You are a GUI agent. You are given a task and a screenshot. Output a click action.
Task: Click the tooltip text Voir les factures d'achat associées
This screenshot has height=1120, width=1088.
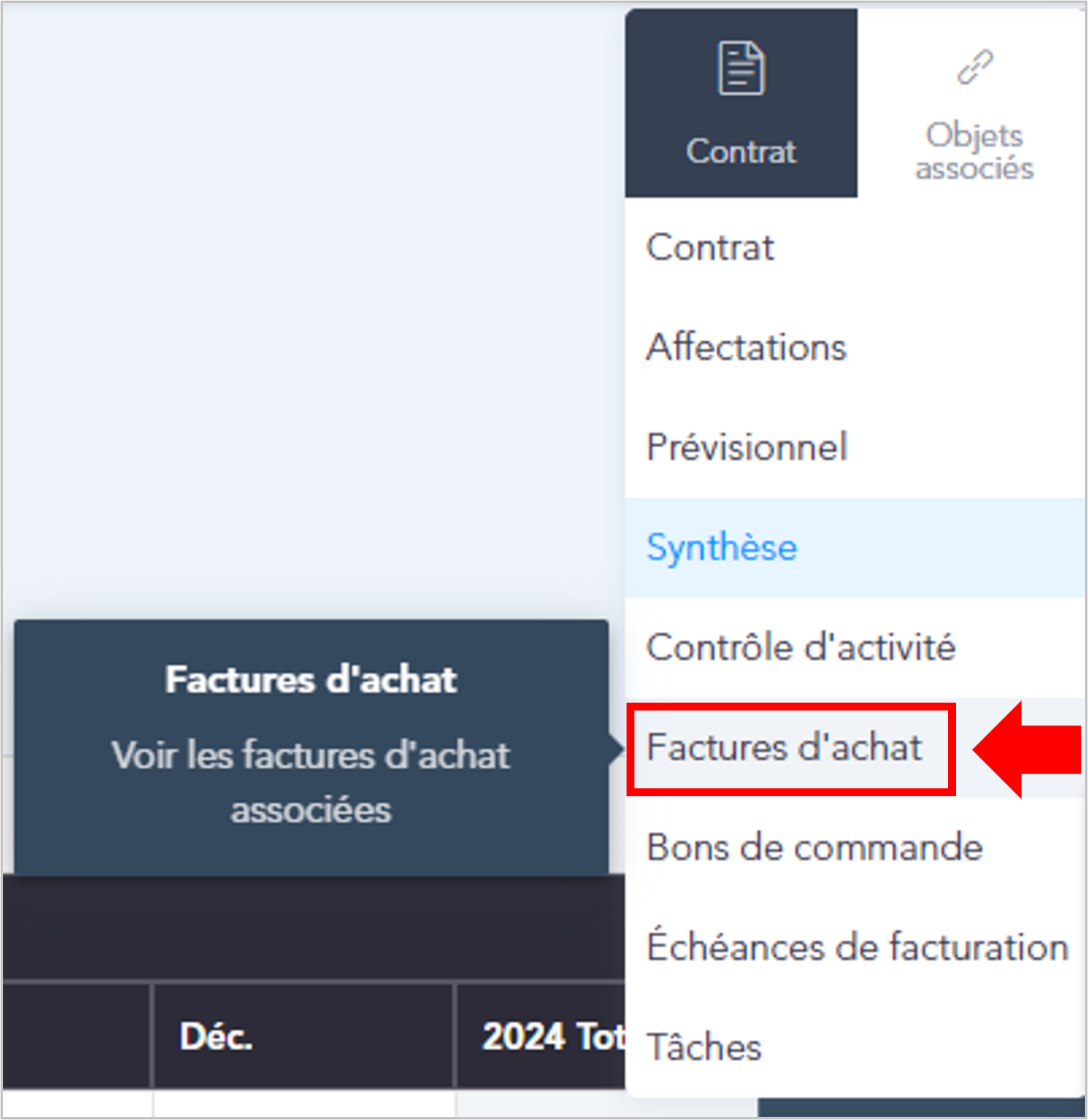(311, 782)
